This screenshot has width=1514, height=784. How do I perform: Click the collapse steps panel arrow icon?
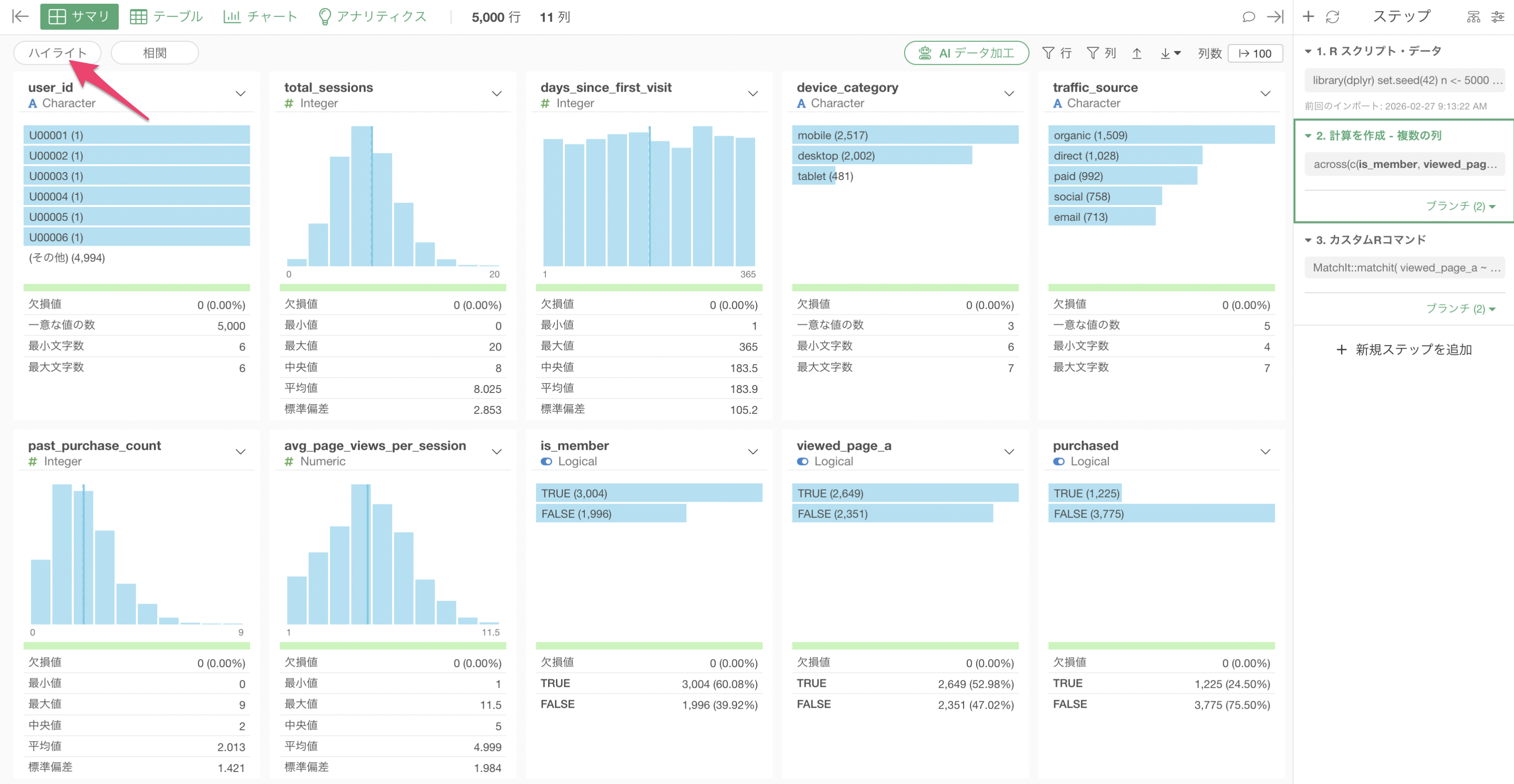(x=1275, y=16)
